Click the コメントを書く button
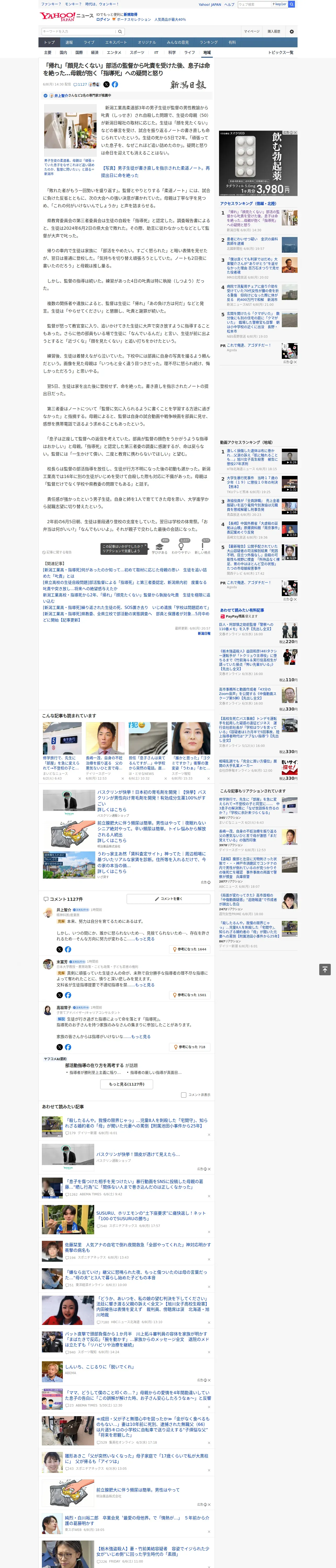The width and height of the screenshot is (336, 1568). pyautogui.click(x=168, y=899)
